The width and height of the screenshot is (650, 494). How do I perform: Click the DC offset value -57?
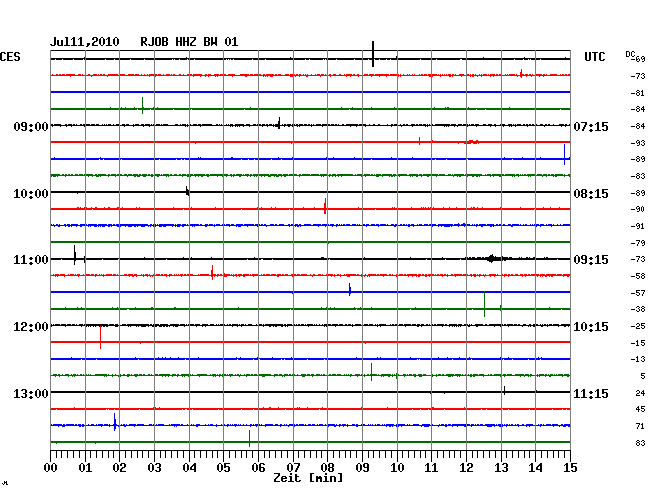[638, 293]
